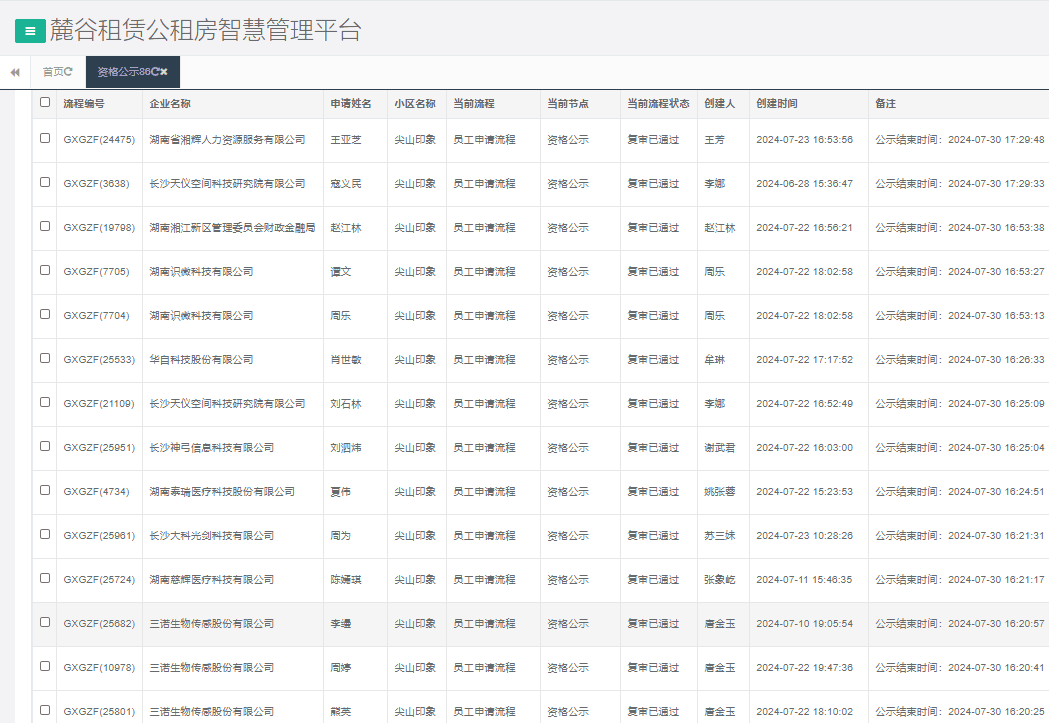The height and width of the screenshot is (723, 1049).
Task: Tick the select-all checkbox in table header
Action: click(45, 102)
